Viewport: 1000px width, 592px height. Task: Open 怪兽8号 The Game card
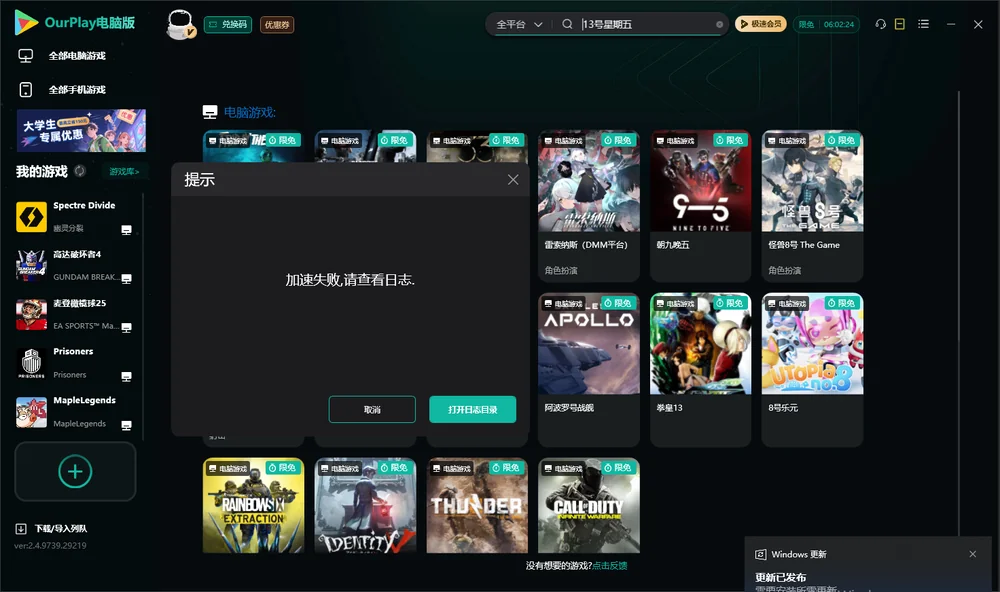point(812,205)
